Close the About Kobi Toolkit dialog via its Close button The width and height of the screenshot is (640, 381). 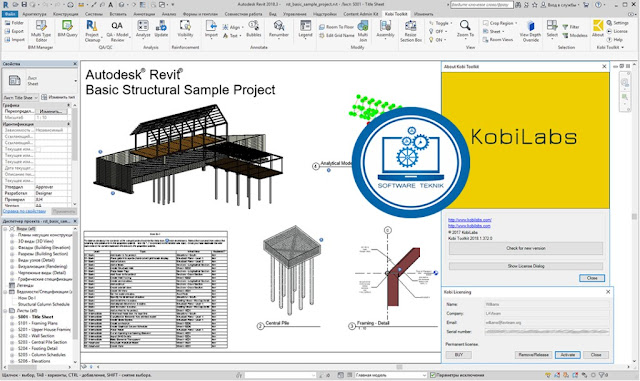click(592, 278)
